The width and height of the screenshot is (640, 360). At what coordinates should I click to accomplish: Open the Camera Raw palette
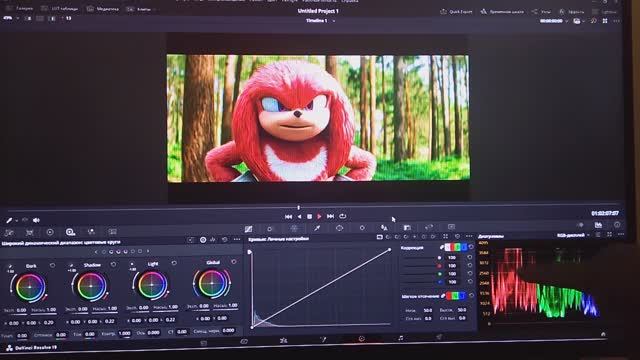(x=9, y=232)
